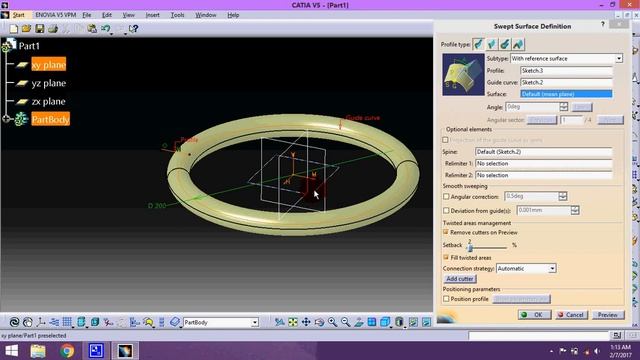640x360 pixels.
Task: Click the swirl icon at bottom toolbar start
Action: click(x=14, y=322)
